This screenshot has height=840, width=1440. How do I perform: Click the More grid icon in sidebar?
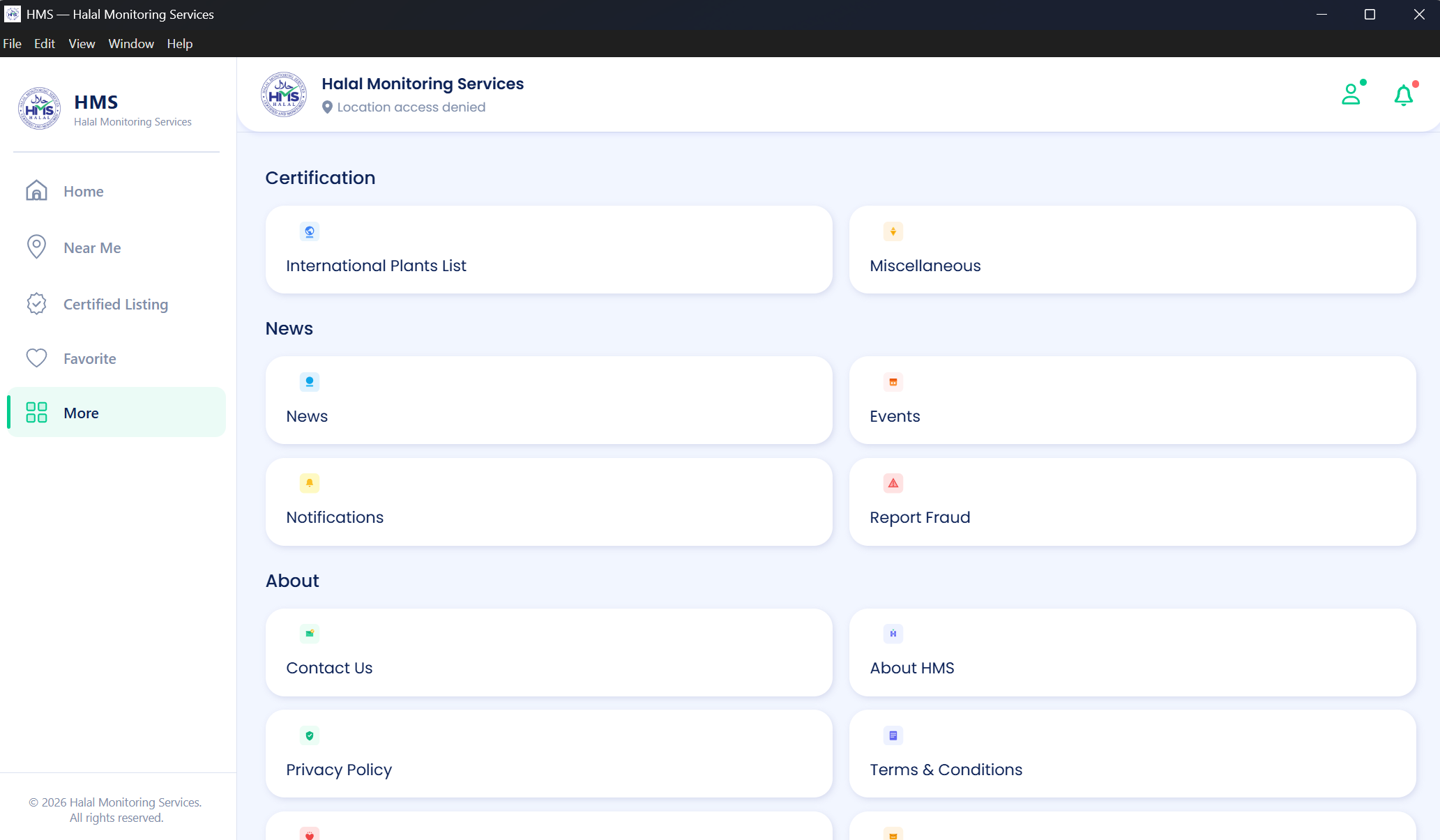(36, 412)
